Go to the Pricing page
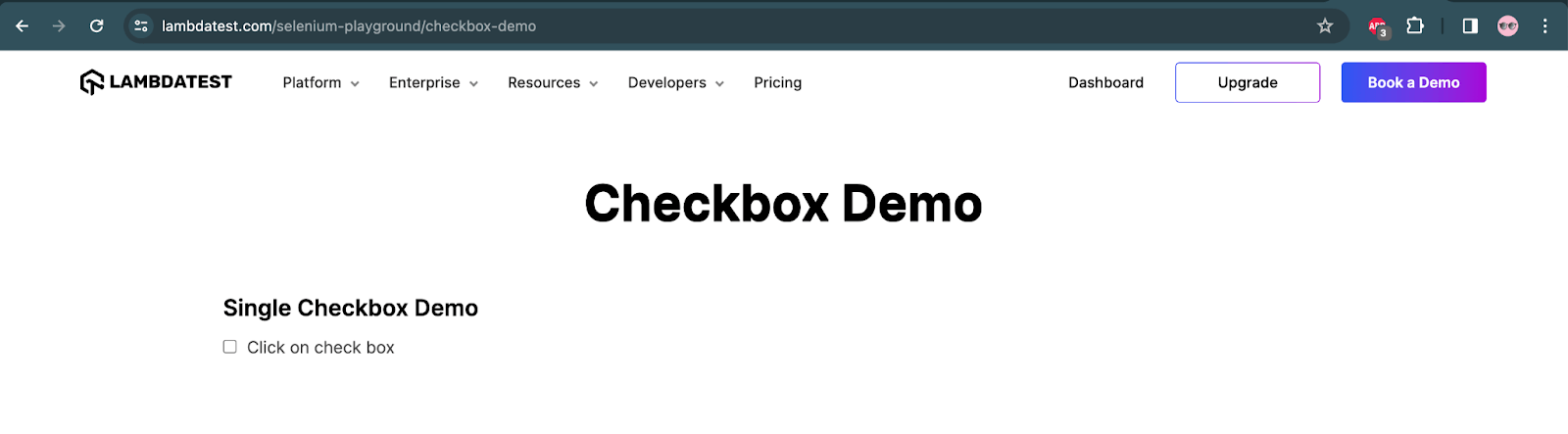The width and height of the screenshot is (1568, 434). click(778, 83)
